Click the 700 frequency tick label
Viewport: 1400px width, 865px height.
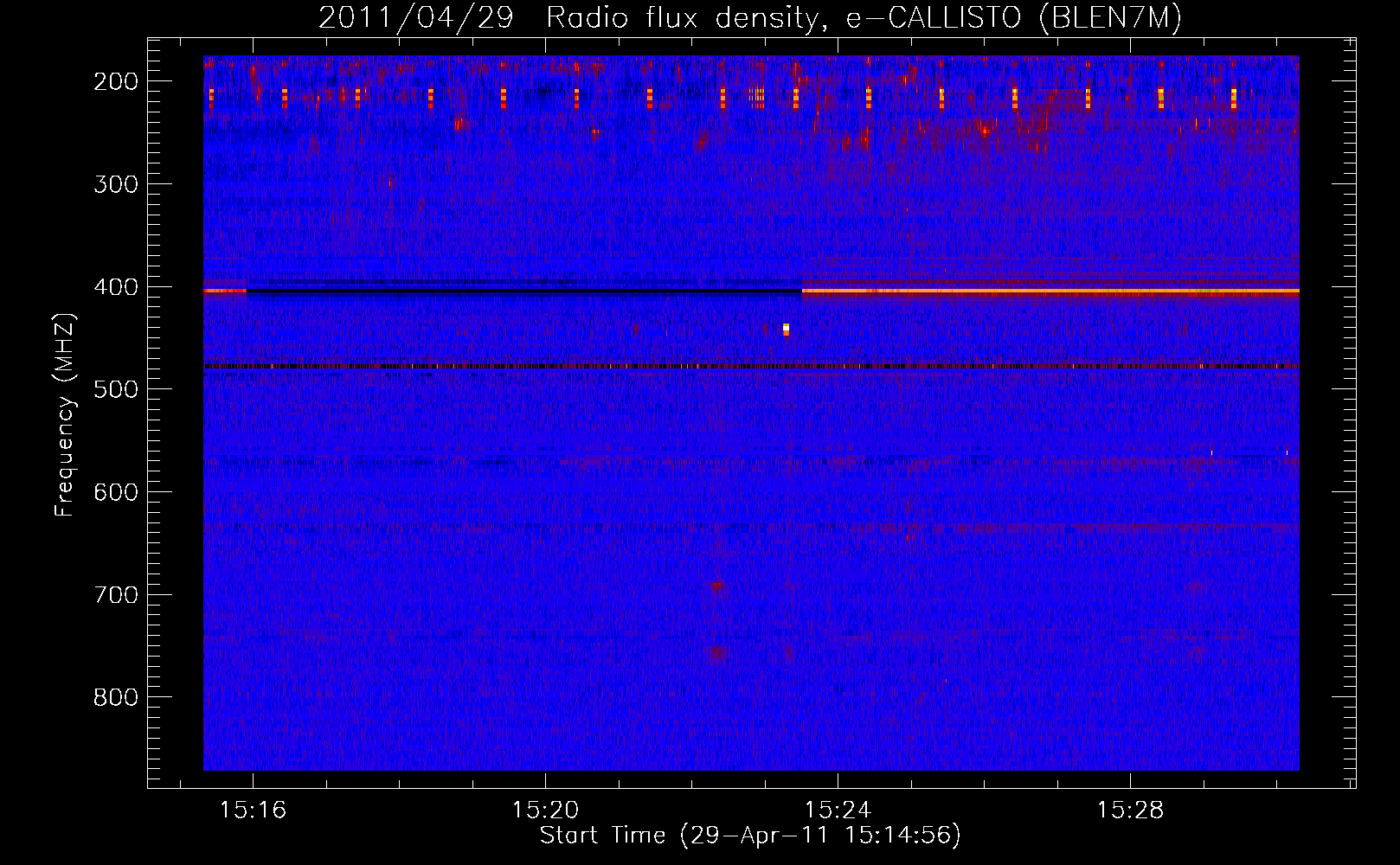(x=116, y=595)
